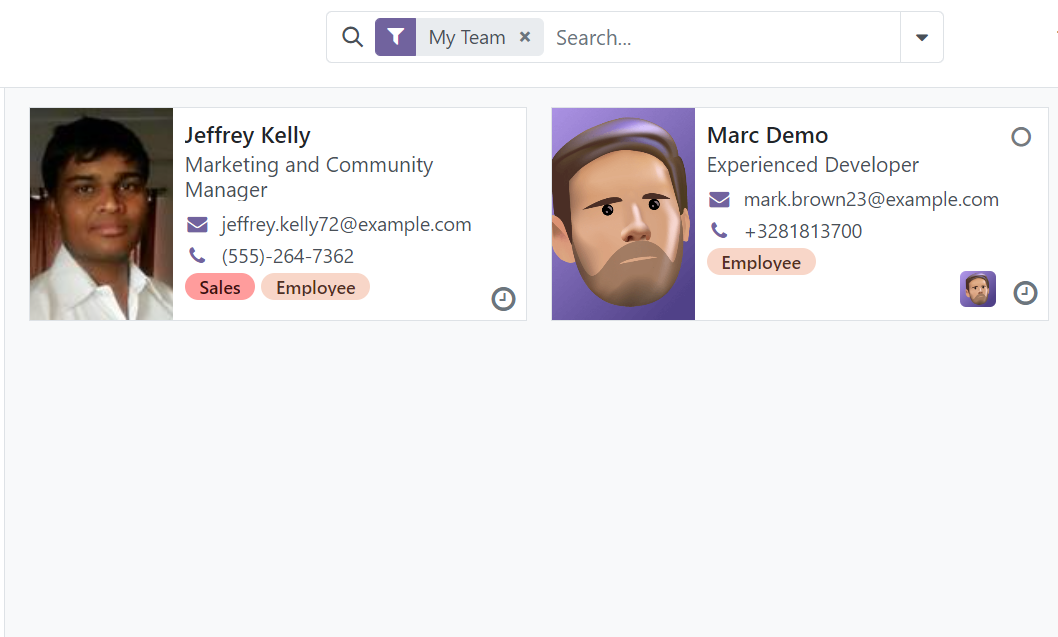Click Marc Demo's presence status circle

pyautogui.click(x=1020, y=137)
